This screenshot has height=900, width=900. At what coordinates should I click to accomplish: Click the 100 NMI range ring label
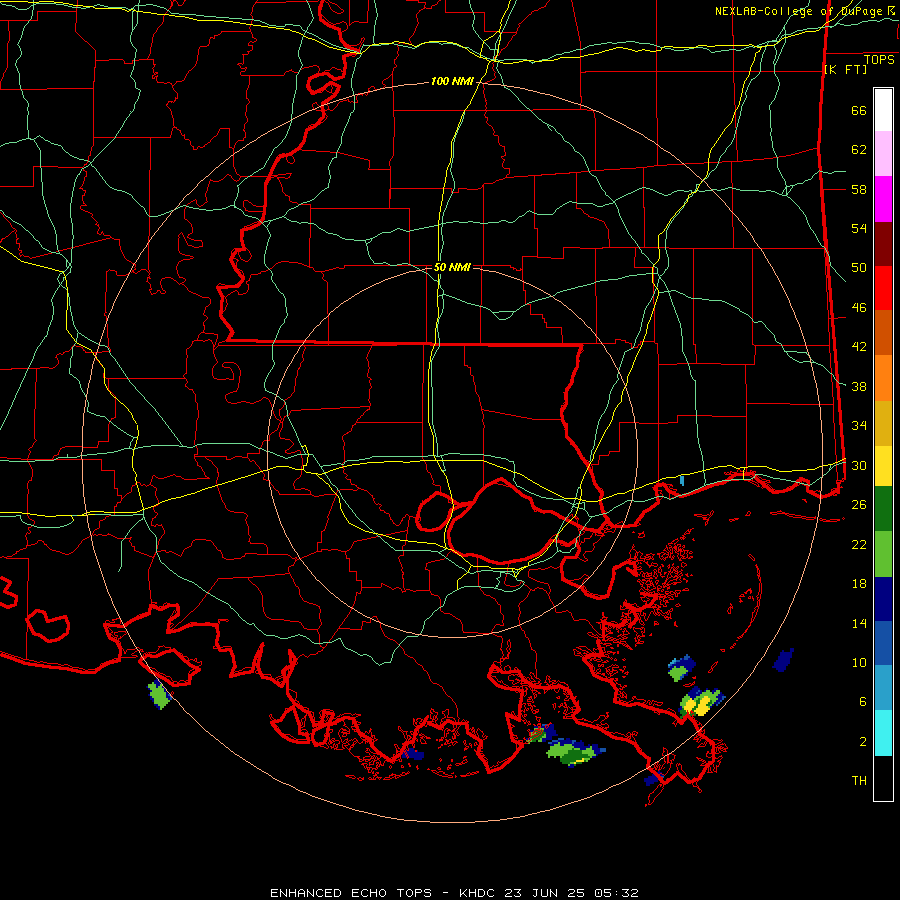coord(452,82)
